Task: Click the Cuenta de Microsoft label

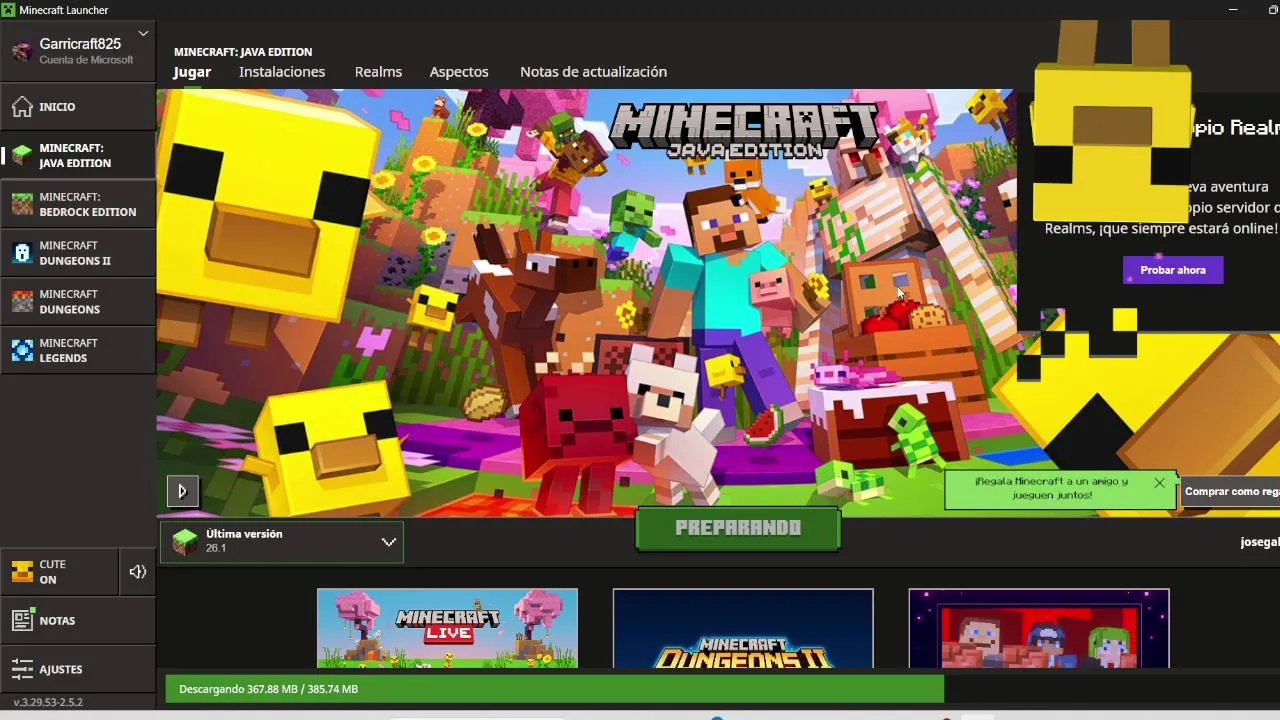Action: 86,60
